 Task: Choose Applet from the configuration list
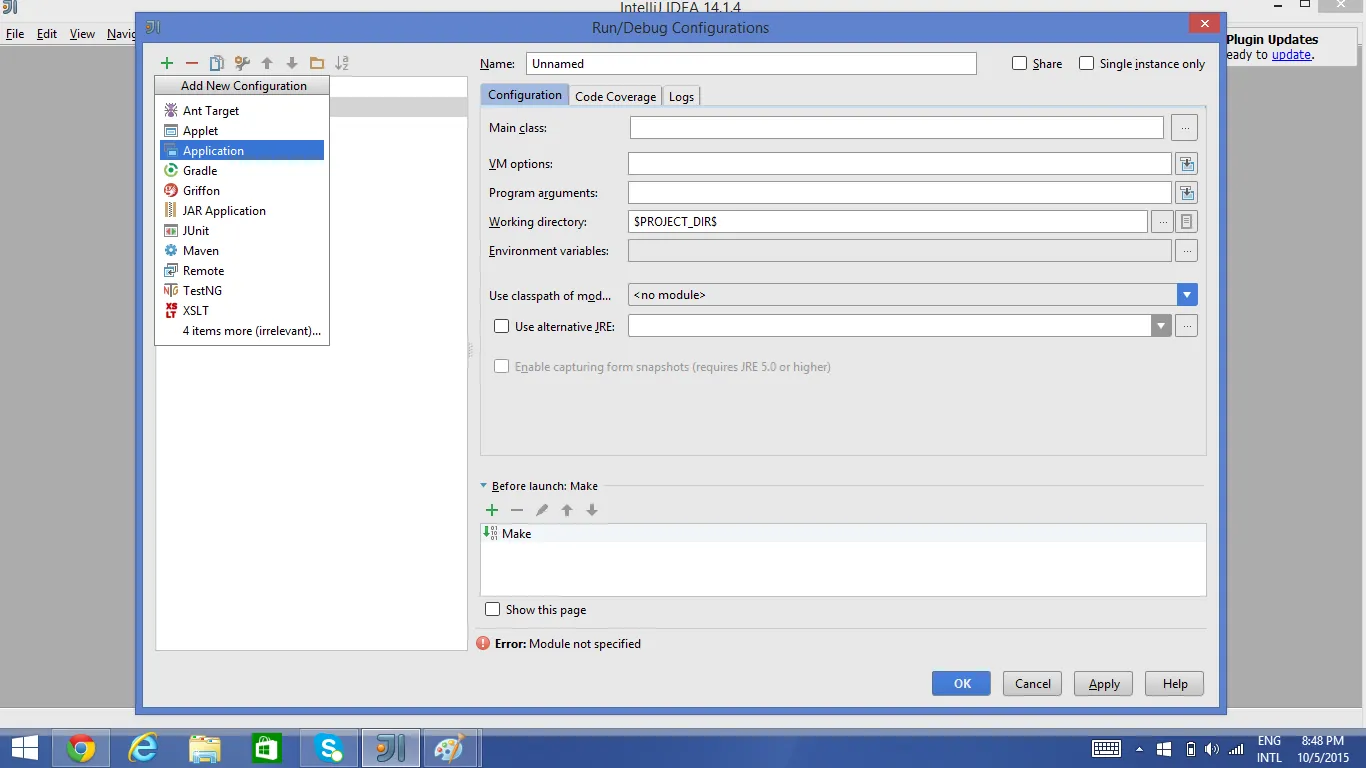[242, 131]
